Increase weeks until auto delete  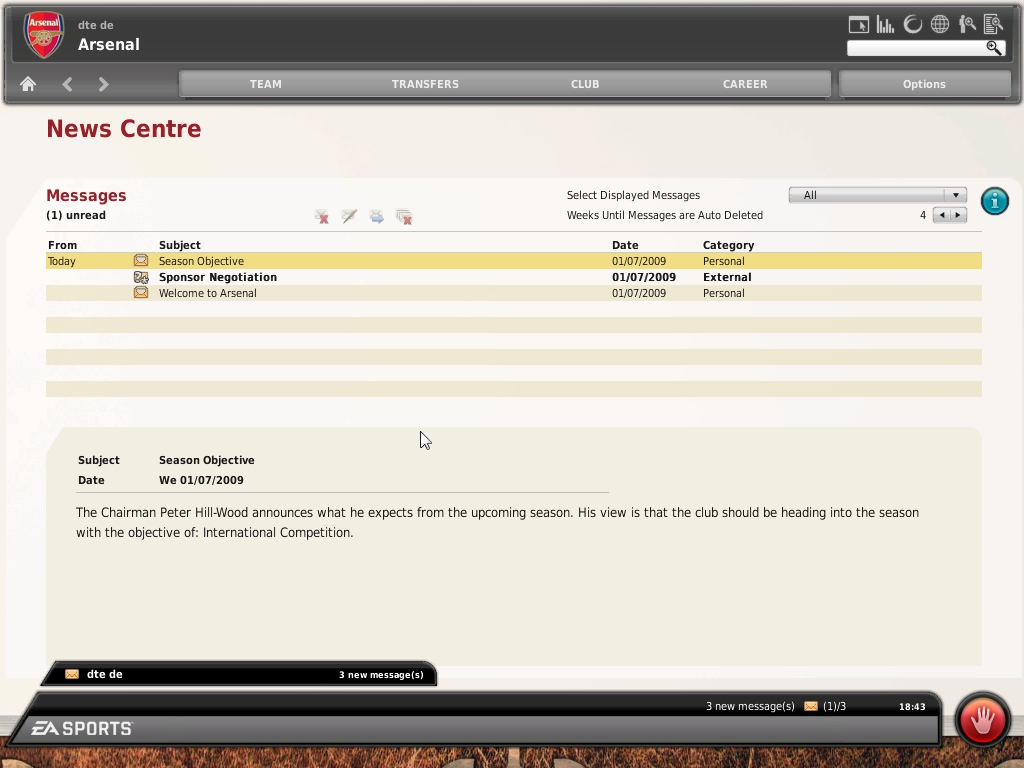(958, 215)
